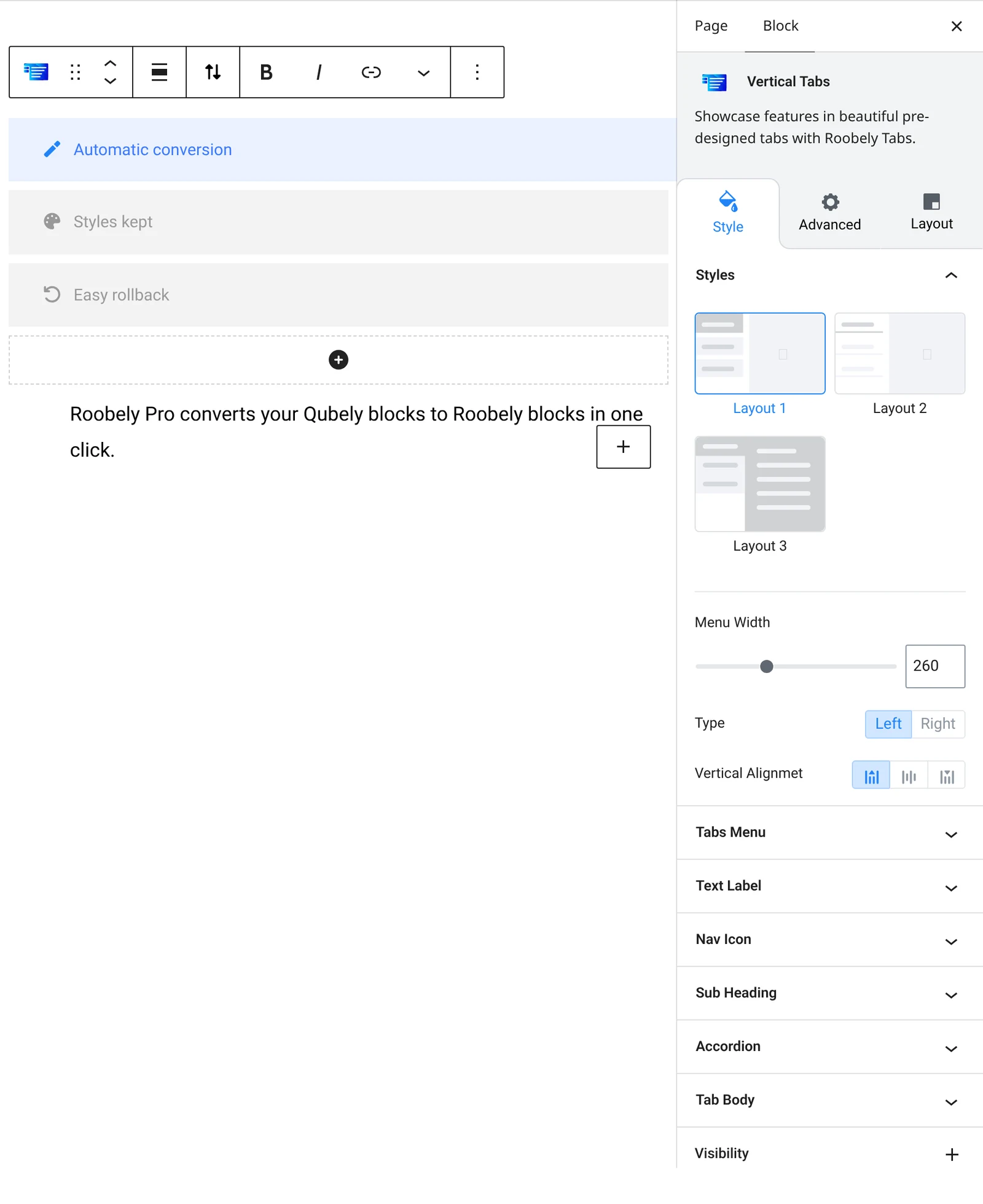Select the first Vertical Alignment option

pos(871,775)
